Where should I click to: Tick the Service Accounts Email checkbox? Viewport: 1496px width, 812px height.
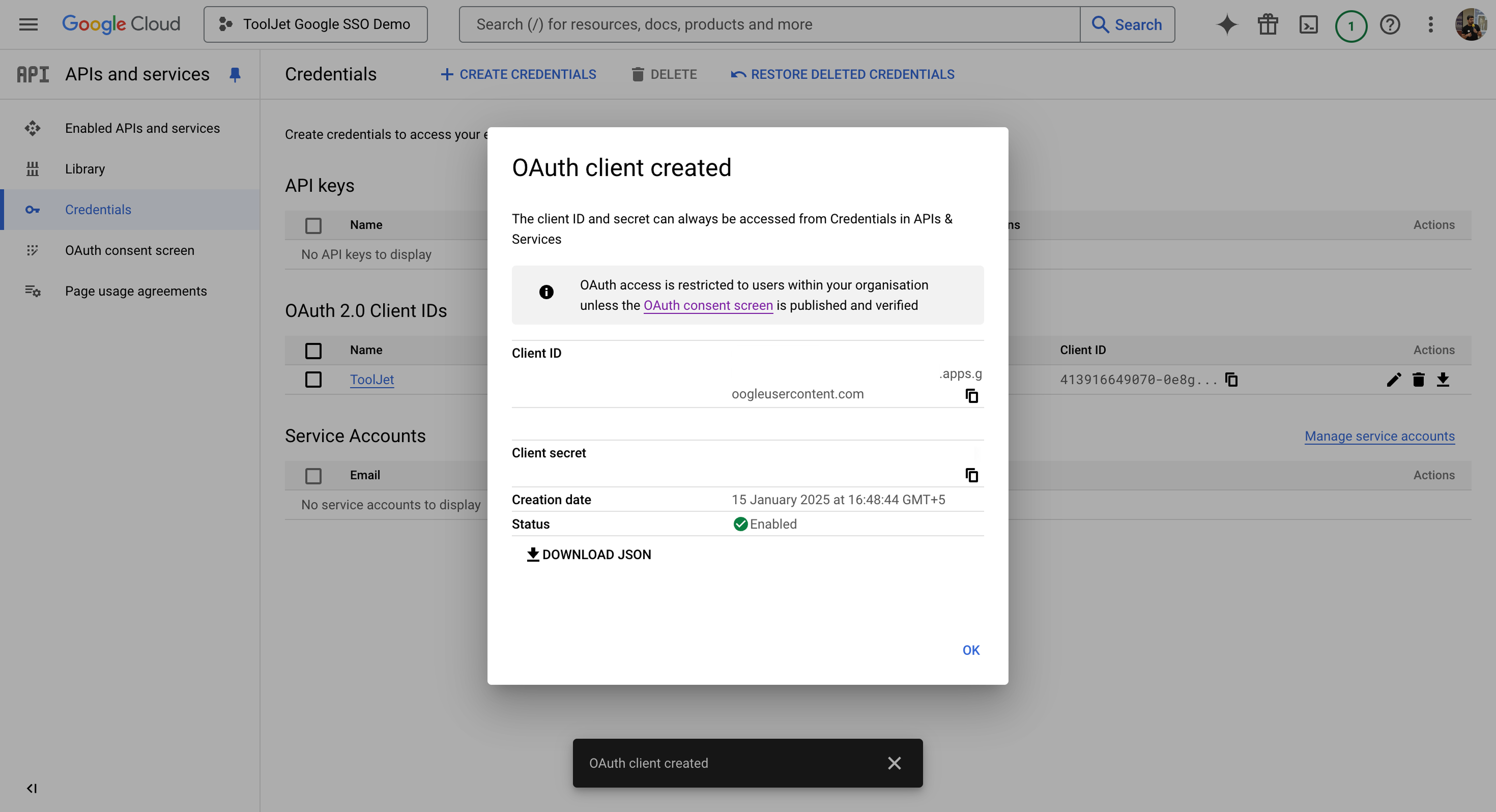(313, 476)
